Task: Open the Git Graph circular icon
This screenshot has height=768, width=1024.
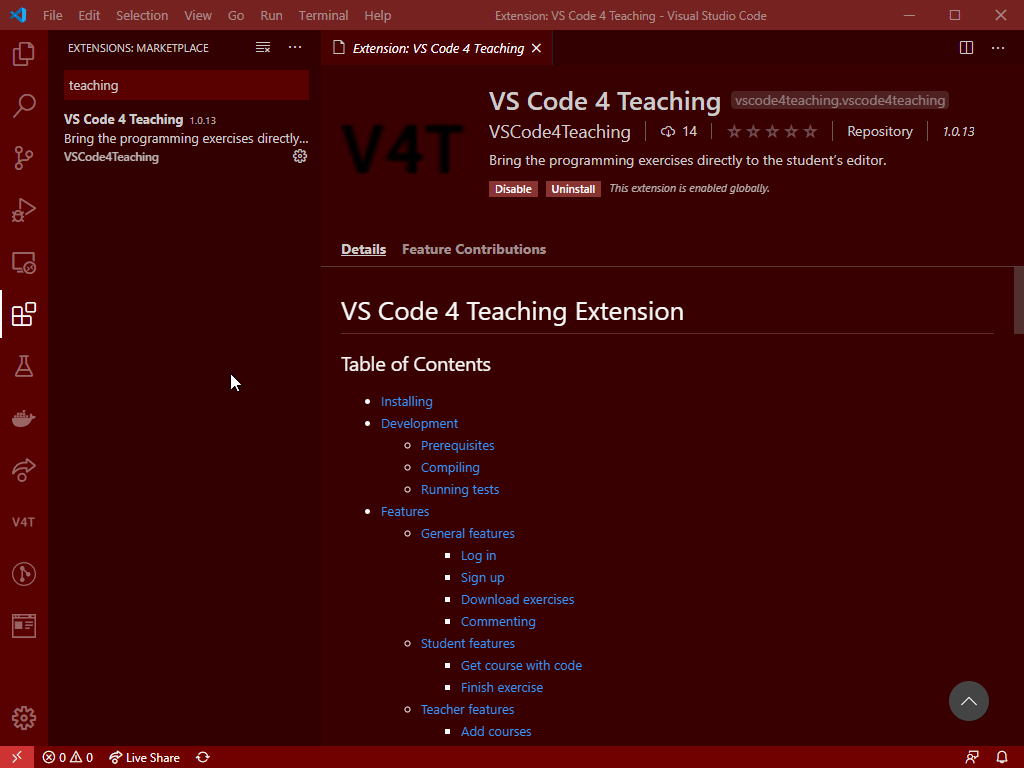Action: [x=24, y=574]
